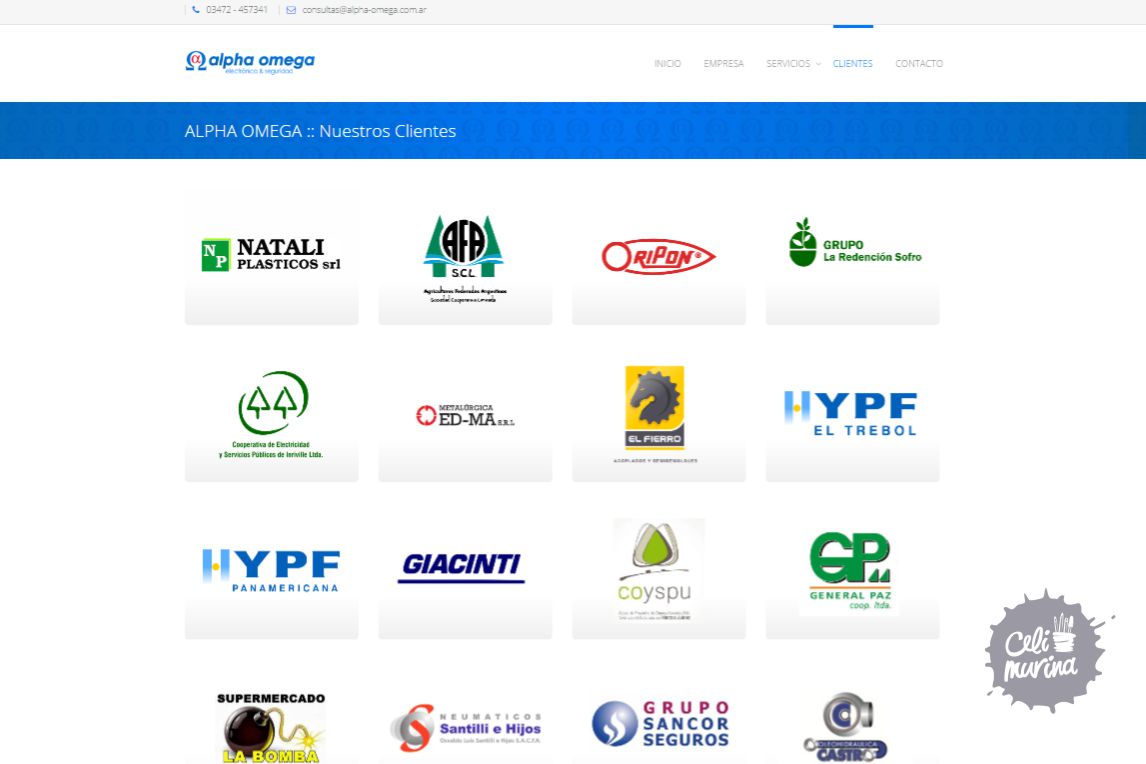Click the El Fierro horse logo
The width and height of the screenshot is (1146, 764).
point(655,408)
